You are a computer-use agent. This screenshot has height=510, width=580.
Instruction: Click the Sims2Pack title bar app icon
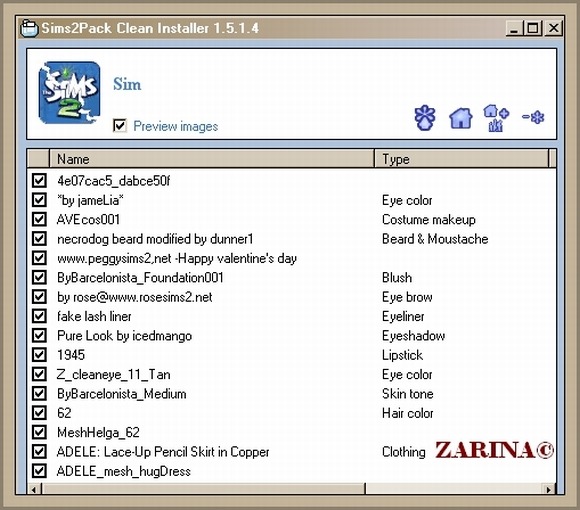[x=29, y=28]
